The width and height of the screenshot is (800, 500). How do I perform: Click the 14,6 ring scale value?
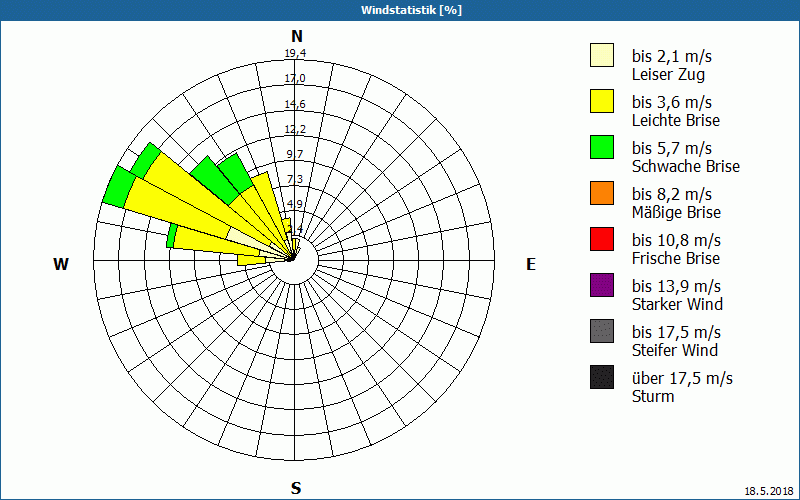click(295, 104)
